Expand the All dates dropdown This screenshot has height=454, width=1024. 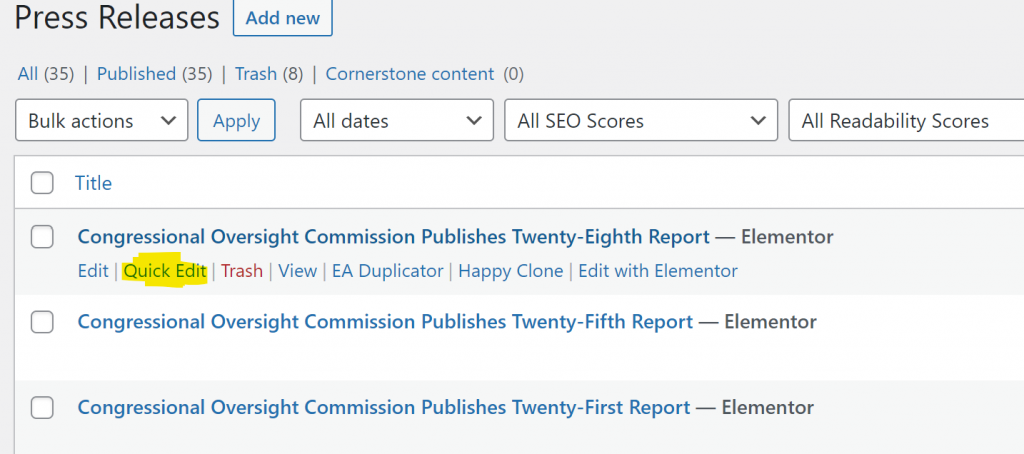coord(396,120)
